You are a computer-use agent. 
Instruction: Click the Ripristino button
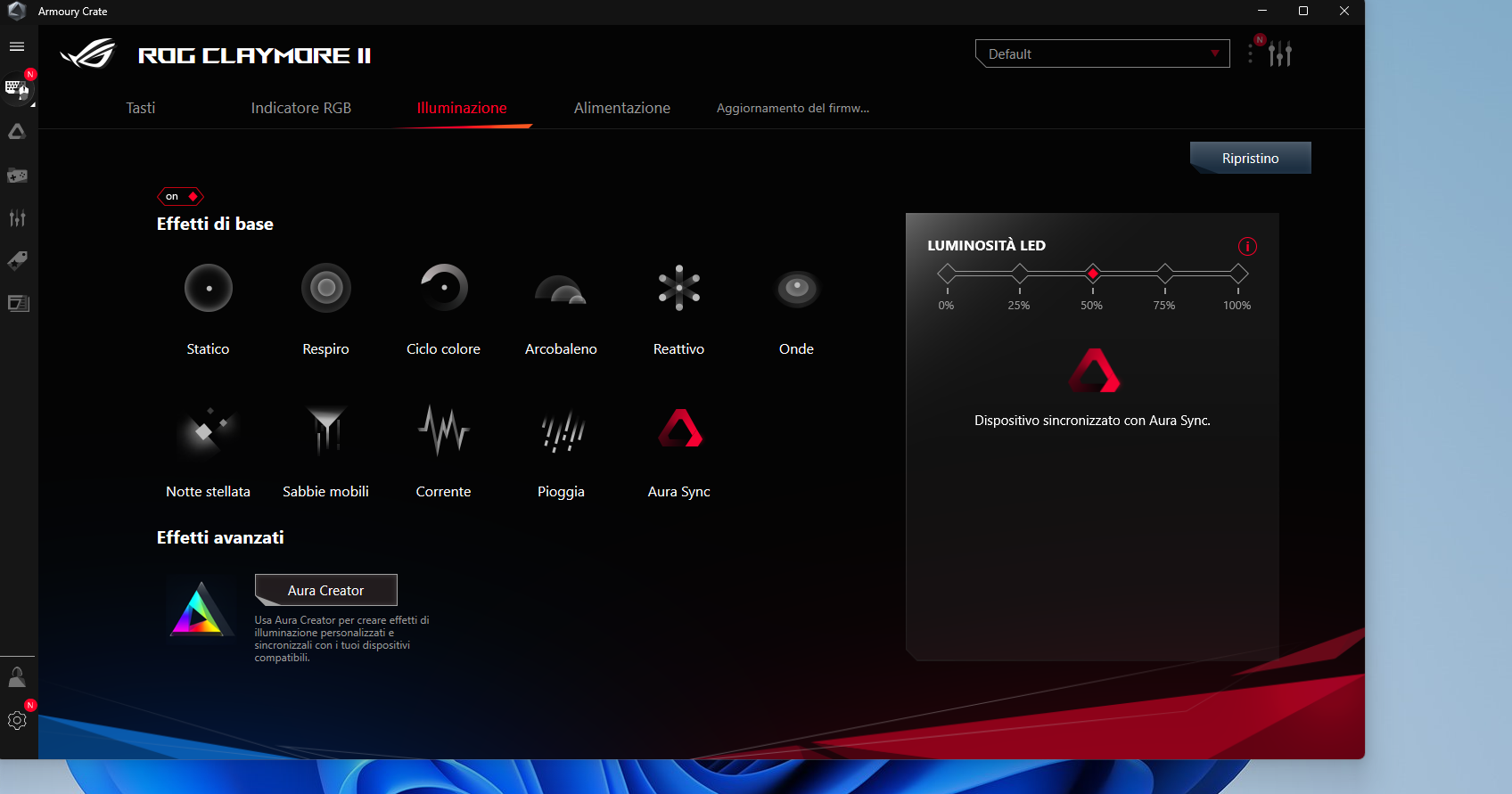(1251, 158)
